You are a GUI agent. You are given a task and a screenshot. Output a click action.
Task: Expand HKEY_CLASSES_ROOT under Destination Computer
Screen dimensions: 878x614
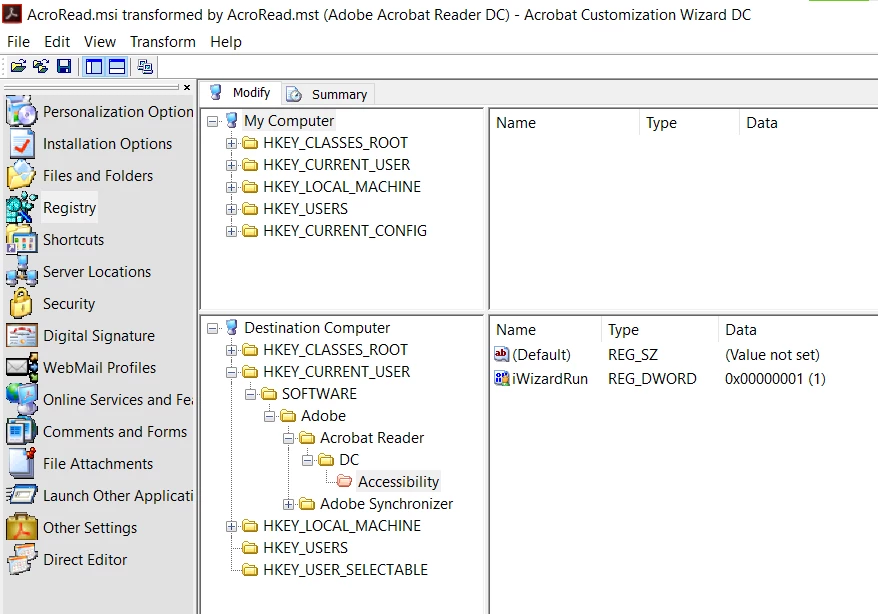coord(231,350)
